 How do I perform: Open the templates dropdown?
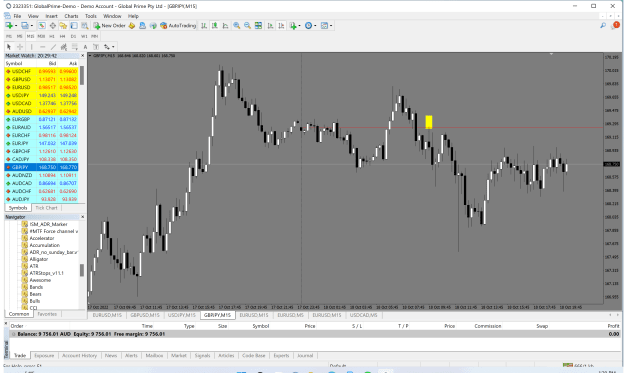point(326,26)
